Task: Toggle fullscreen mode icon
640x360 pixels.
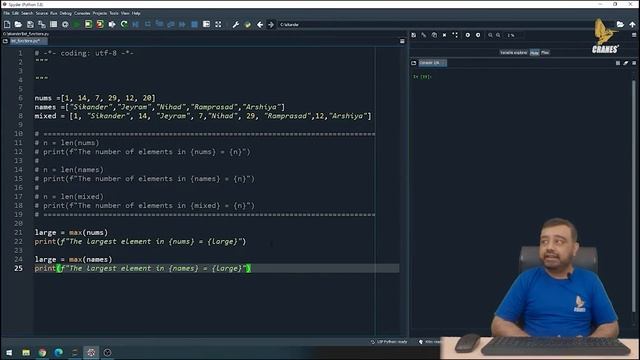Action: click(x=218, y=24)
